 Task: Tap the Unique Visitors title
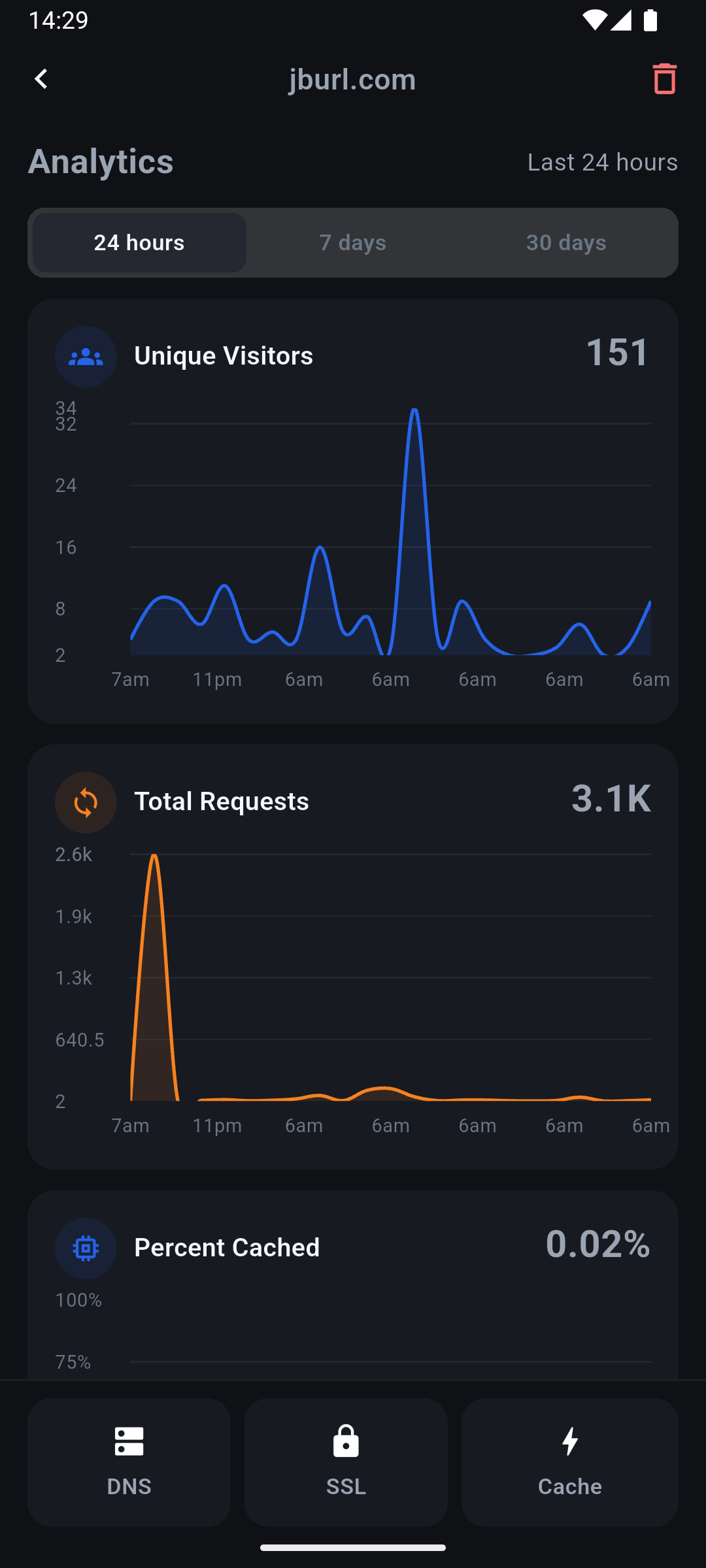click(224, 356)
